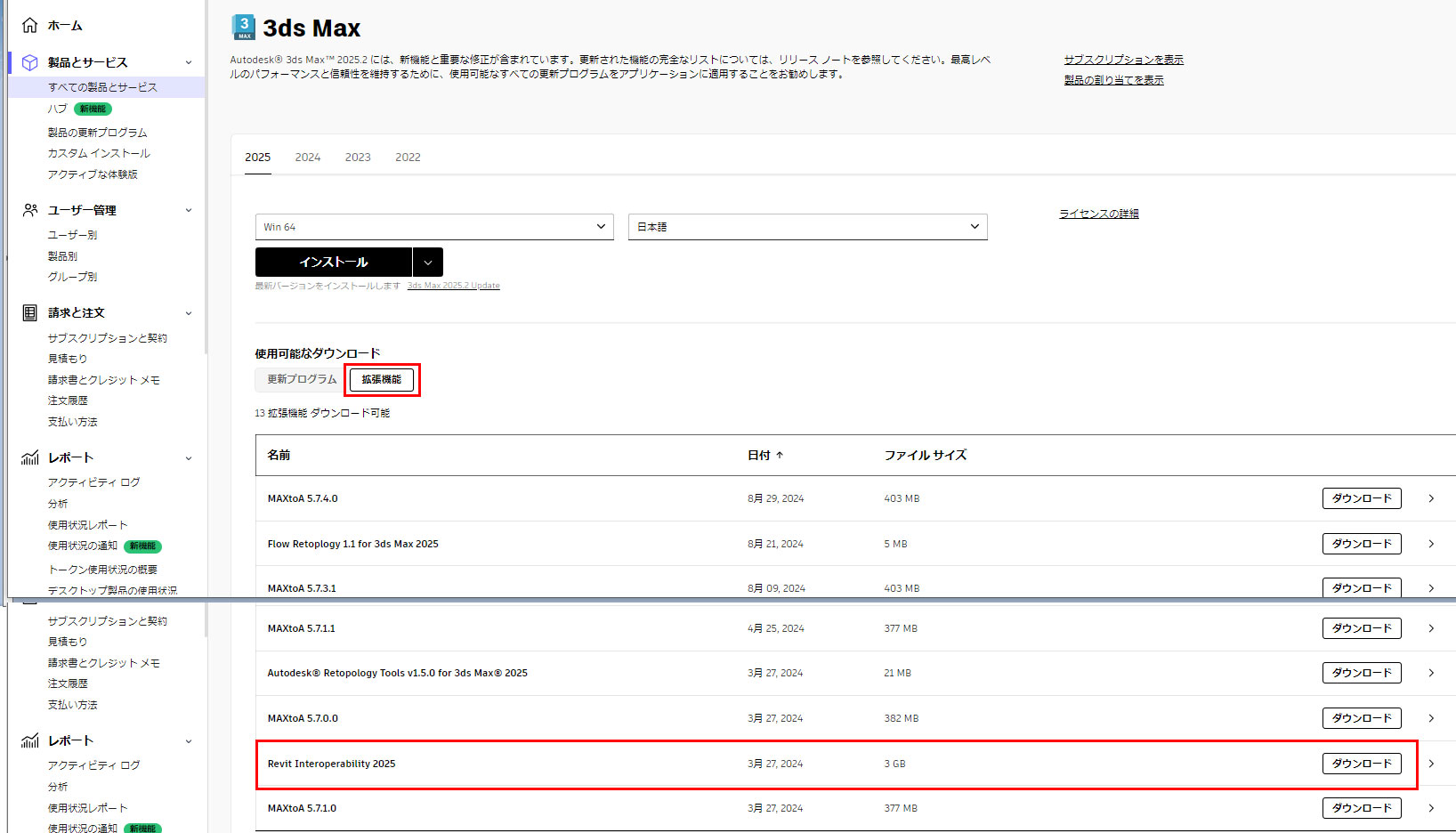1456x833 pixels.
Task: Open upper 支払い方法 sidebar item
Action: (72, 422)
